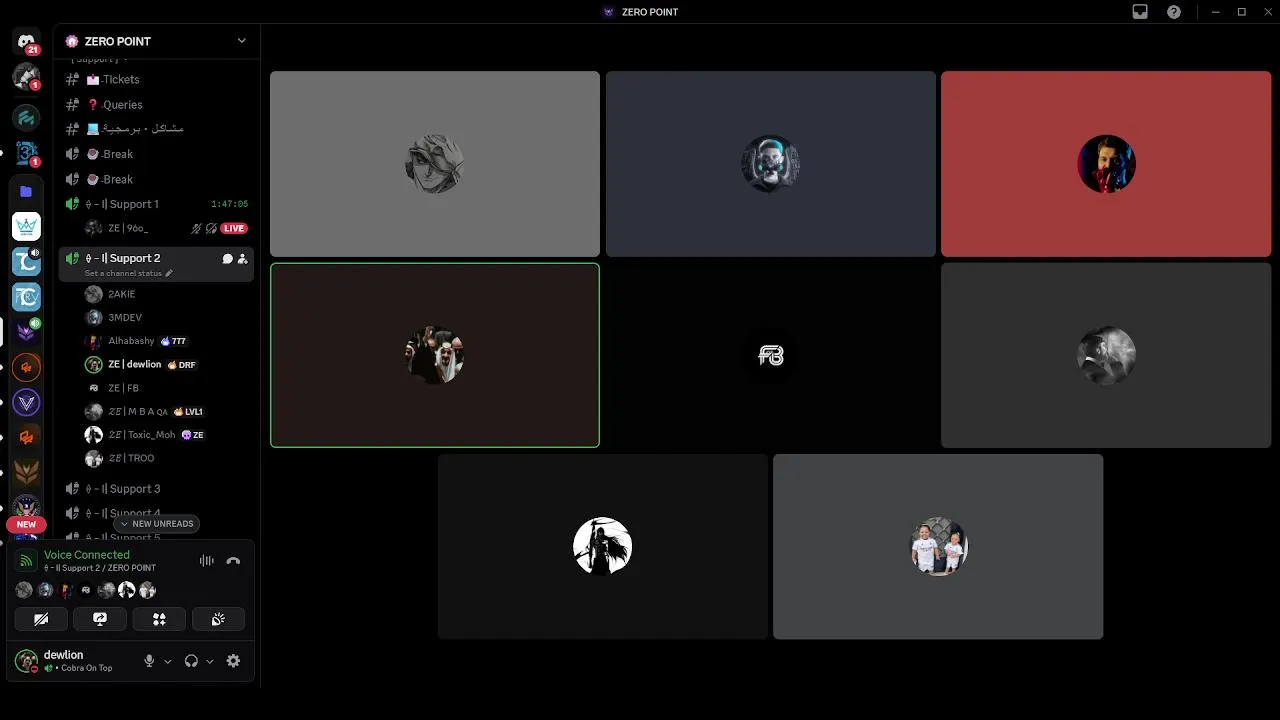
Task: Deafen with the headphones button
Action: coord(191,661)
